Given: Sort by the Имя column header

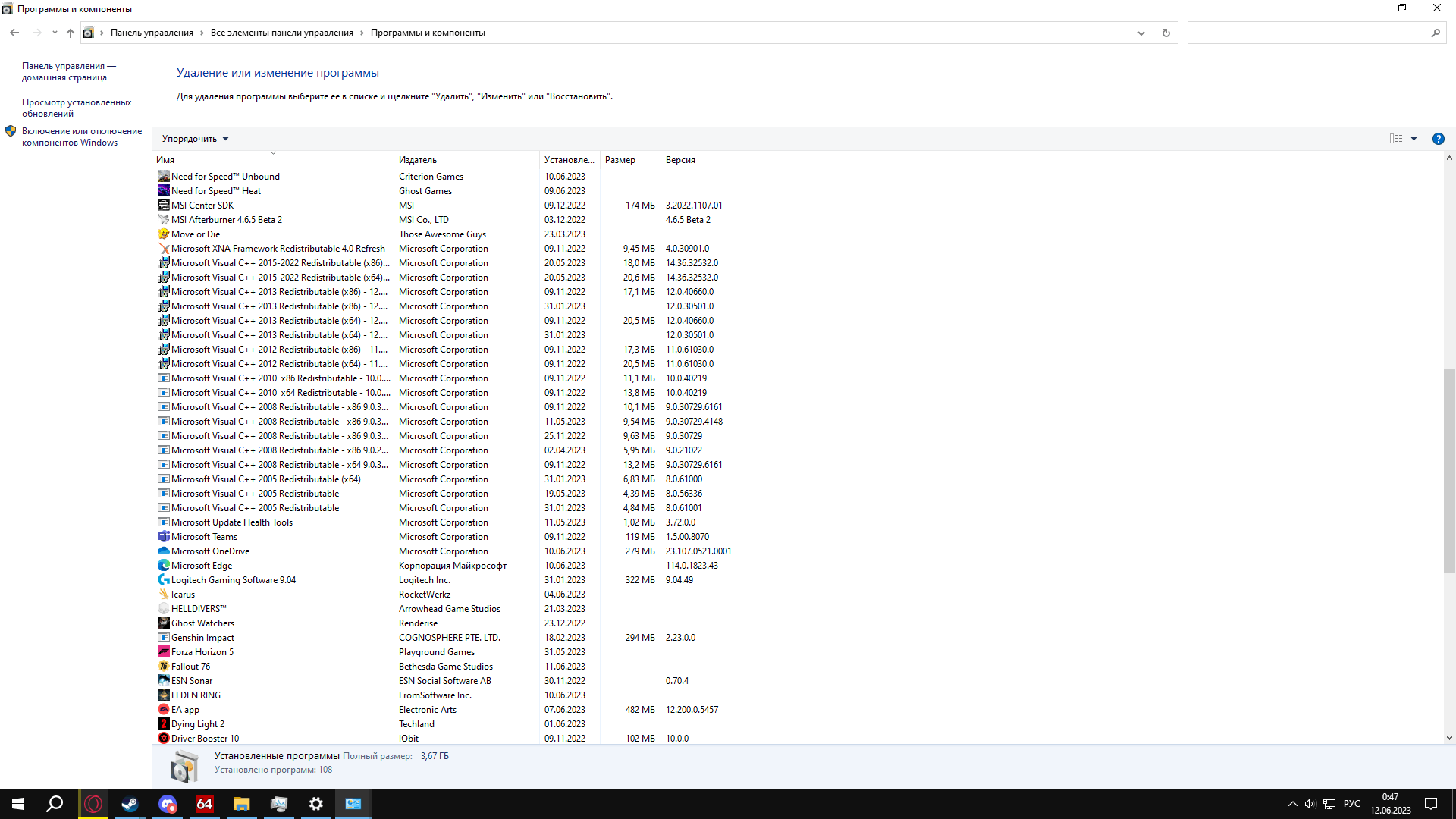Looking at the screenshot, I should (273, 160).
